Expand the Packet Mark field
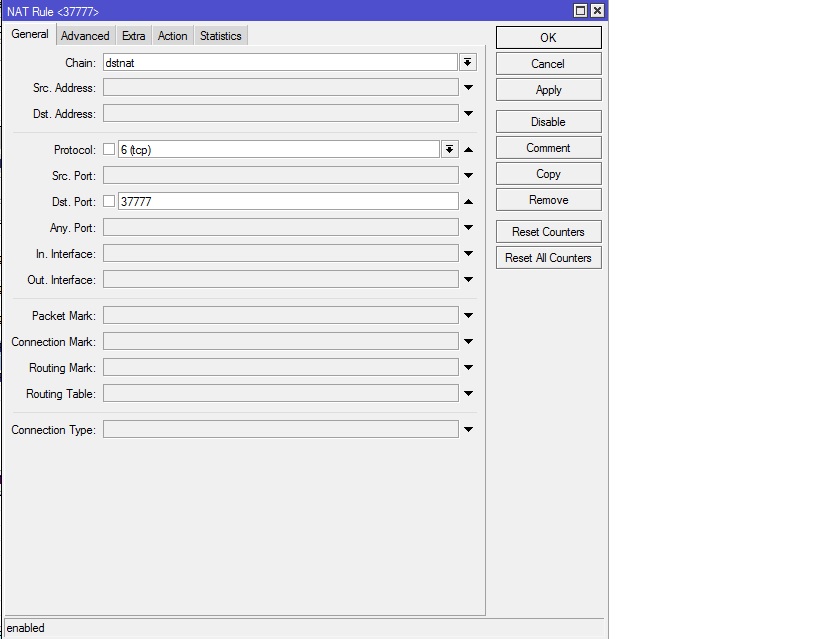 469,316
